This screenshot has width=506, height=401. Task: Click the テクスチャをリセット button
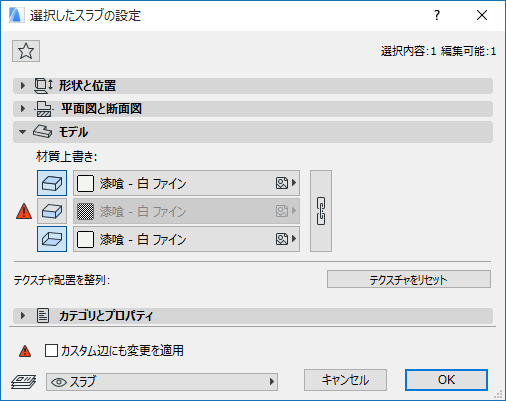tap(409, 279)
